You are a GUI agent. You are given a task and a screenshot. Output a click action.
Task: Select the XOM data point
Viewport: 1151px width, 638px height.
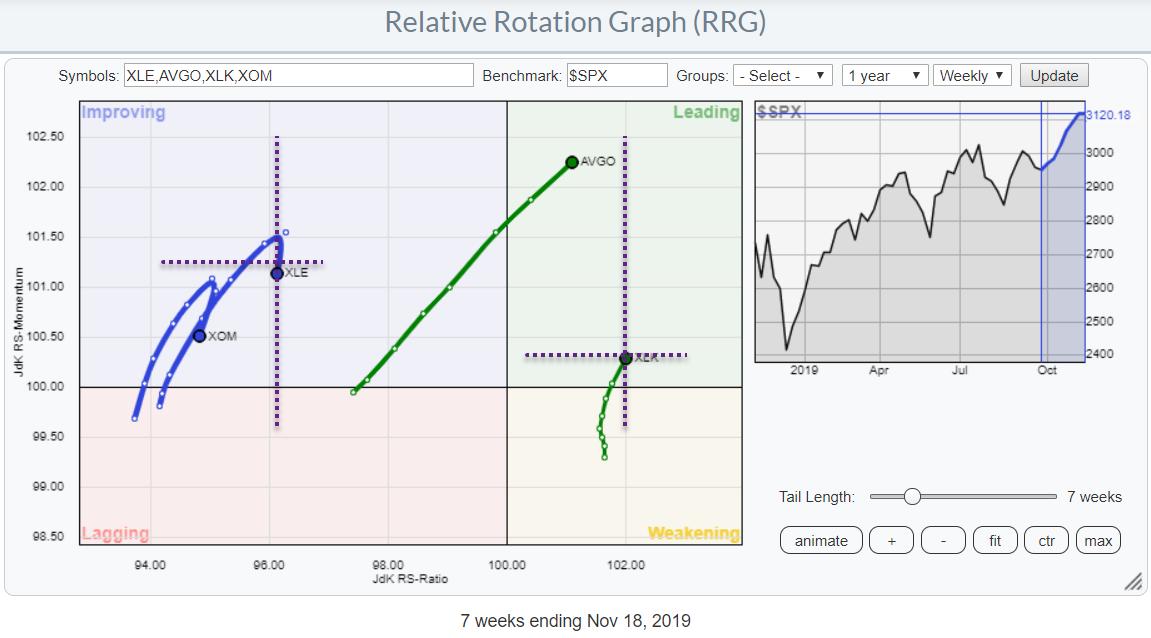(200, 336)
